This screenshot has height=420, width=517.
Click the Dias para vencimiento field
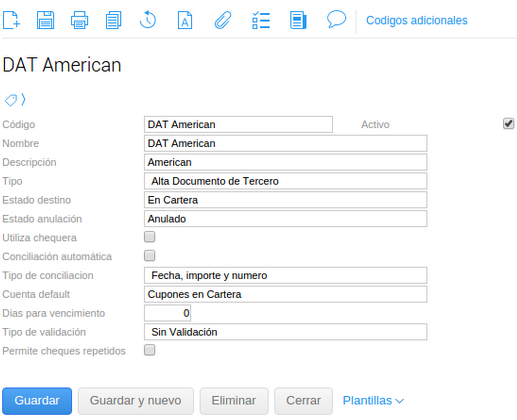pos(168,313)
